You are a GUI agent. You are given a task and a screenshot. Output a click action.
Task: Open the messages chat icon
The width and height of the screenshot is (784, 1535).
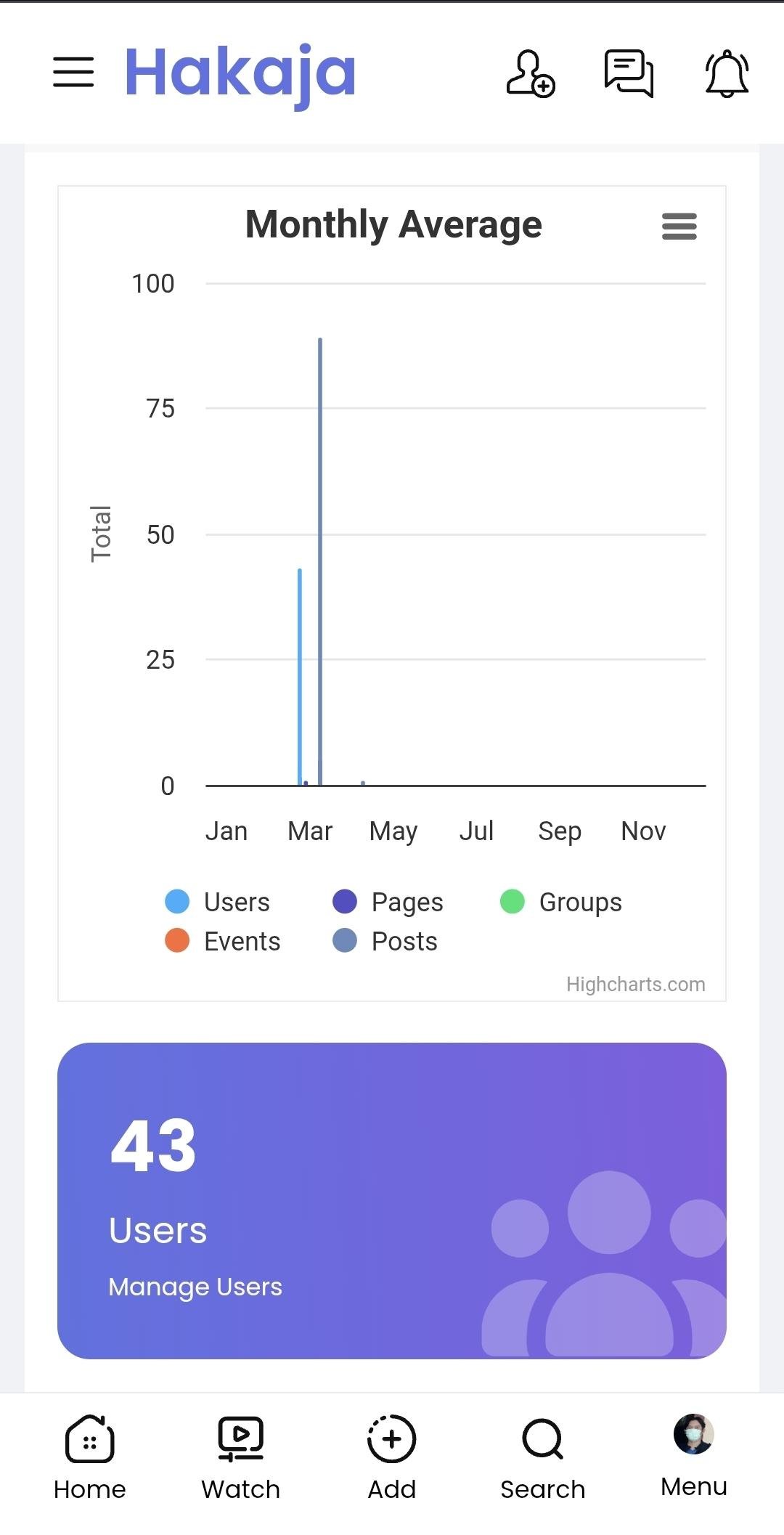coord(629,73)
